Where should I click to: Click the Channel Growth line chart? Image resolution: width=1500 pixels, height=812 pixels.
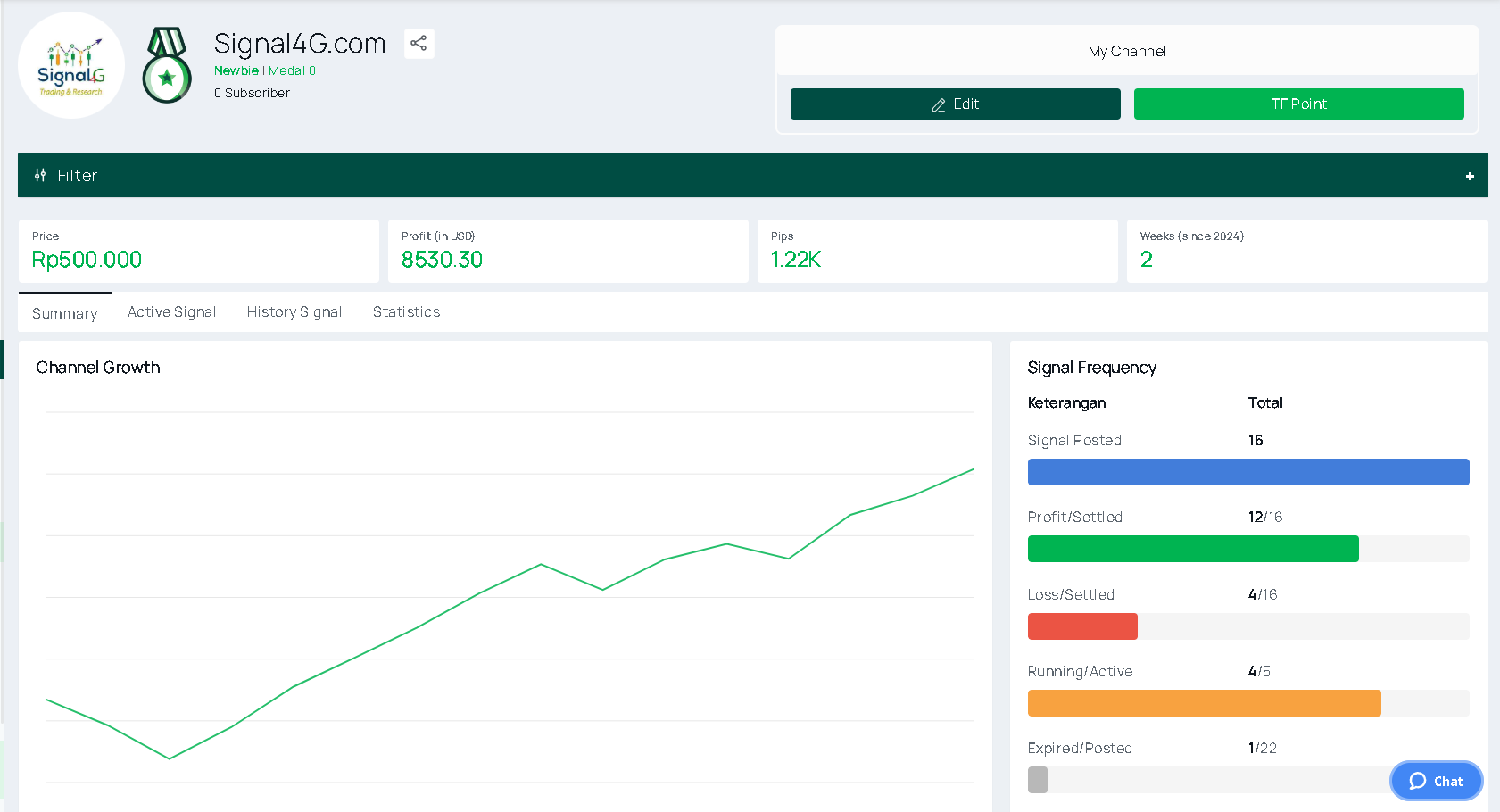click(x=510, y=598)
